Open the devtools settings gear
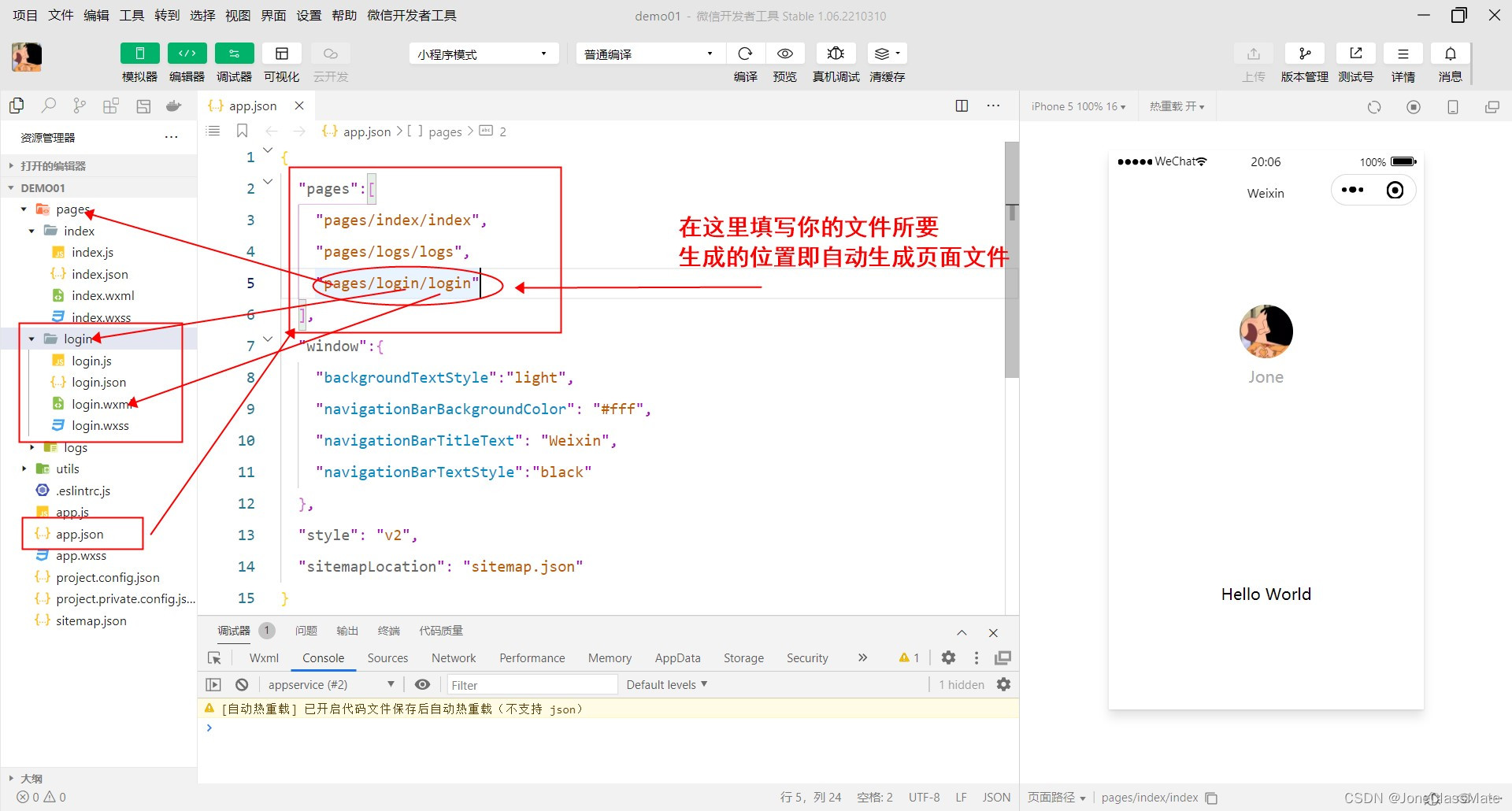The height and width of the screenshot is (811, 1512). coord(949,657)
